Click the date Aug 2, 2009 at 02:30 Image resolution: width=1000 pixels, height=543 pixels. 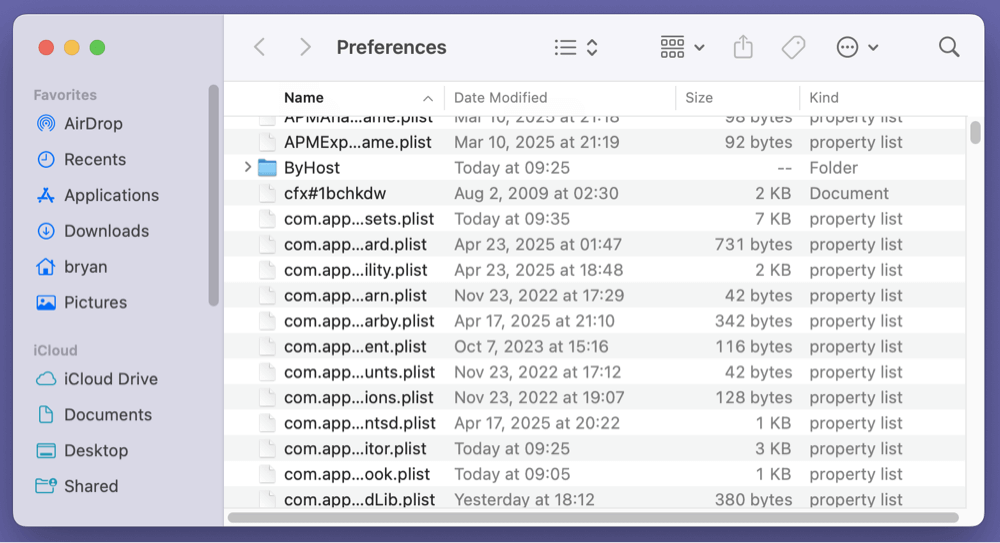(536, 193)
